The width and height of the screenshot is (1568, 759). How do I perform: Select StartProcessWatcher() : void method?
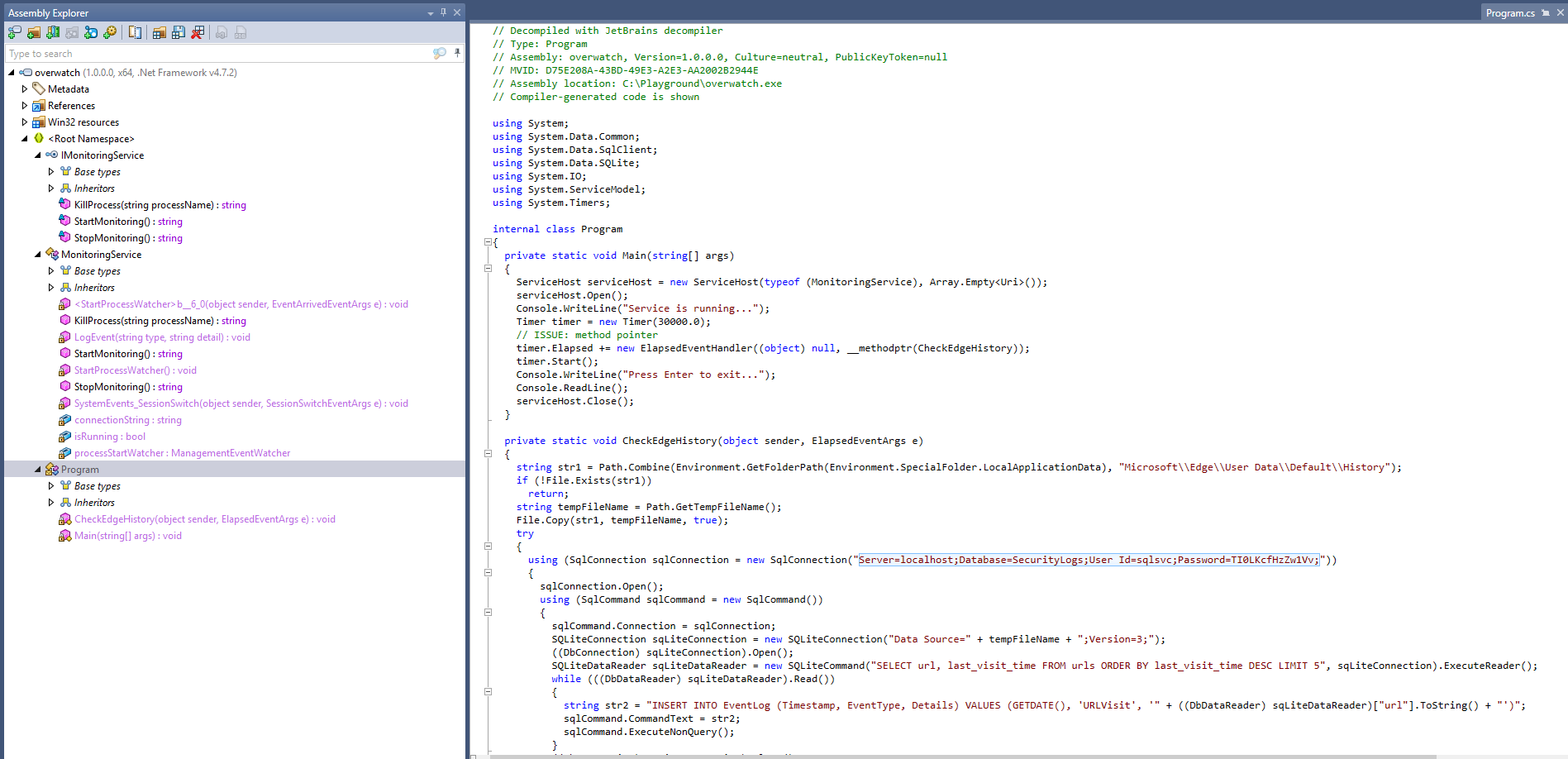(x=136, y=370)
